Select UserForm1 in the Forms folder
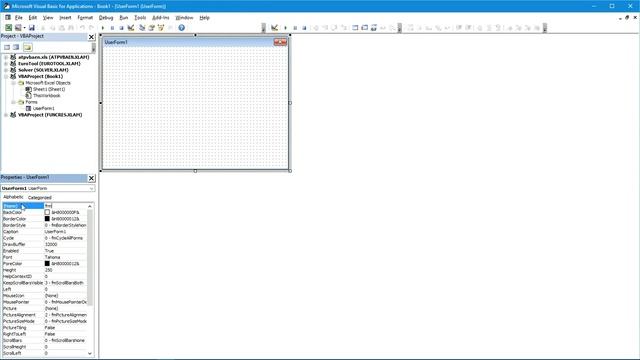 coord(43,108)
